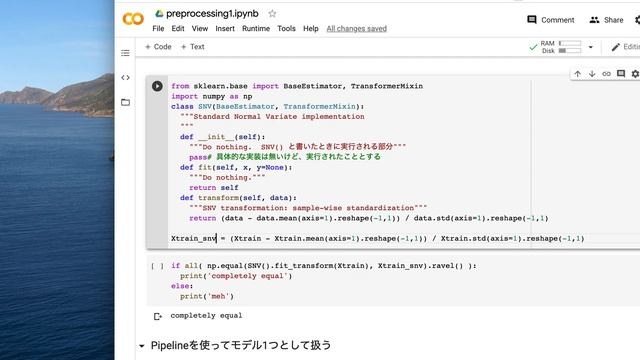Collapse the Pipeline section heading

142,346
